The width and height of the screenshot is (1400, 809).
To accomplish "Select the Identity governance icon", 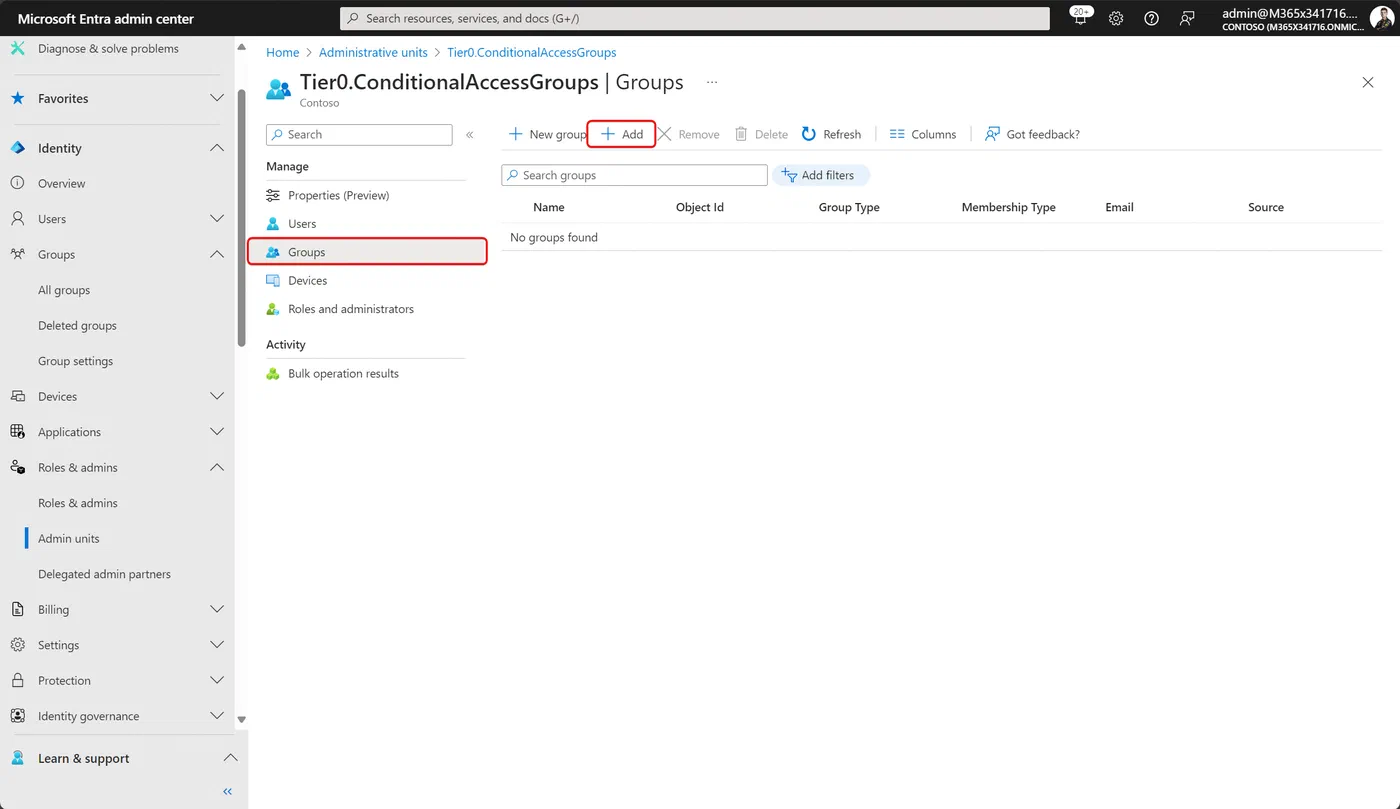I will [x=17, y=716].
